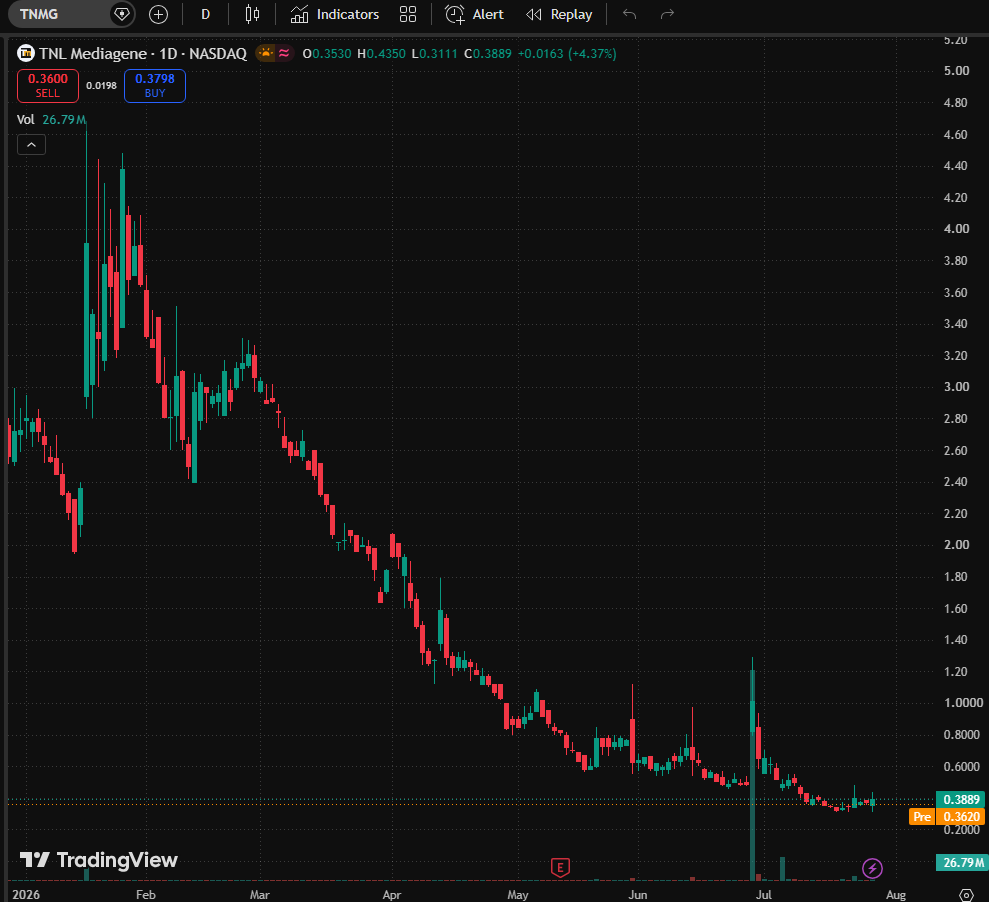Click the earnings E marker

point(560,868)
